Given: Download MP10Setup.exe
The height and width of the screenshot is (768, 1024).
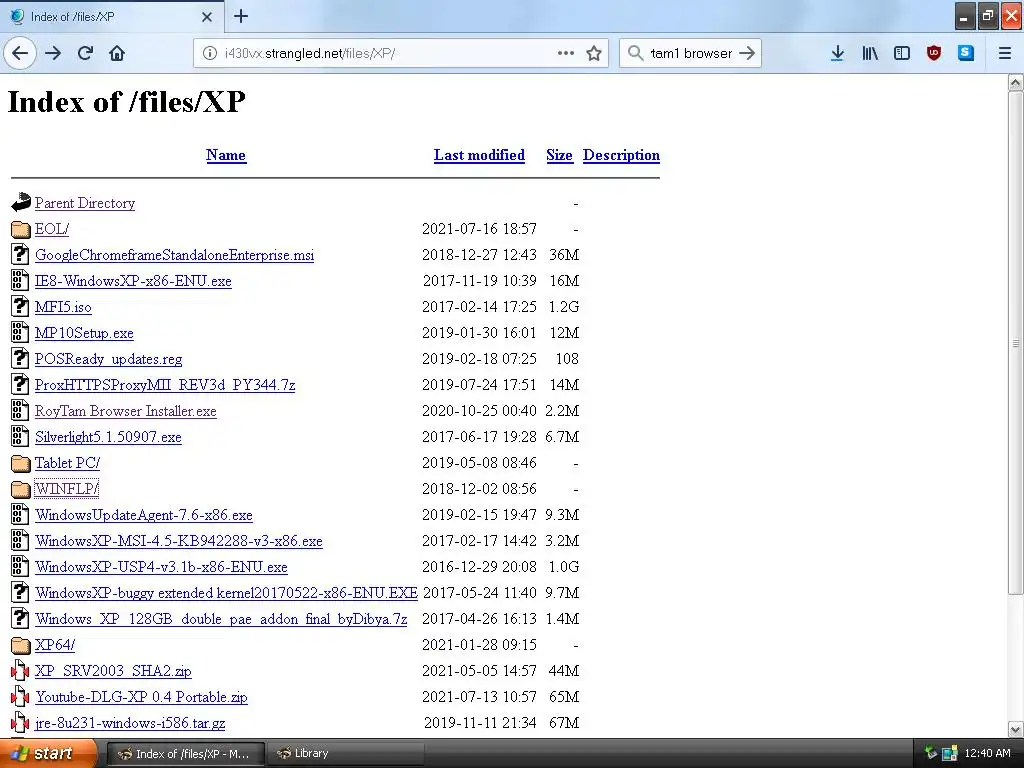Looking at the screenshot, I should point(84,333).
